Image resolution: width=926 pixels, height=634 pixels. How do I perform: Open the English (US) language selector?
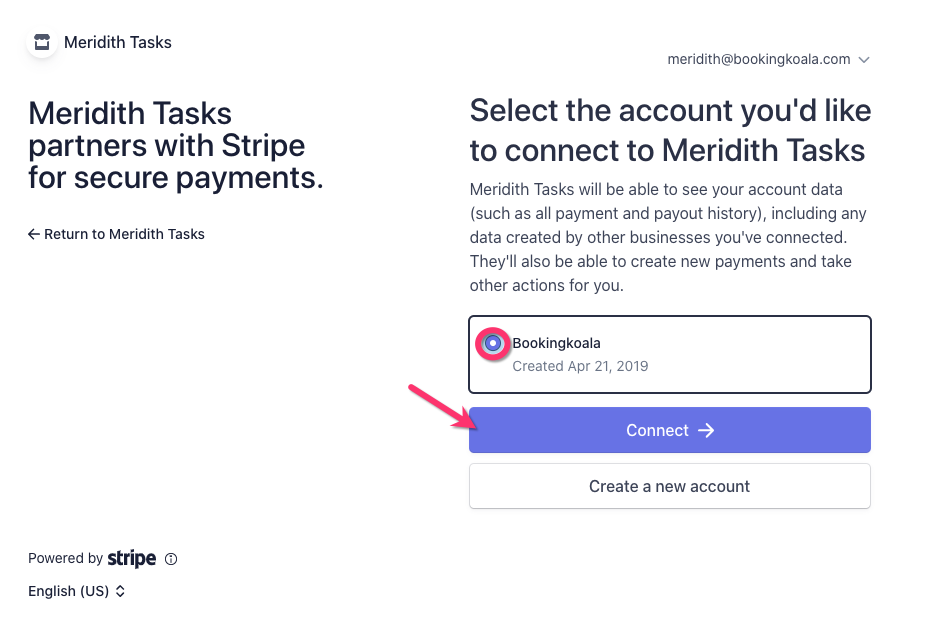68,591
